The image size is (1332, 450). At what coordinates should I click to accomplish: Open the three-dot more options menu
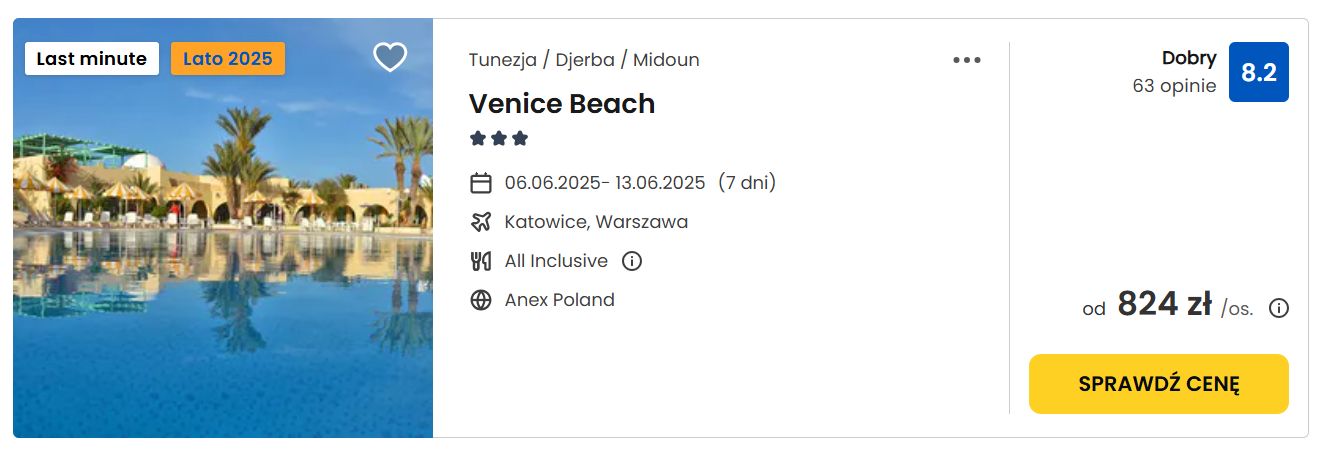coord(966,60)
